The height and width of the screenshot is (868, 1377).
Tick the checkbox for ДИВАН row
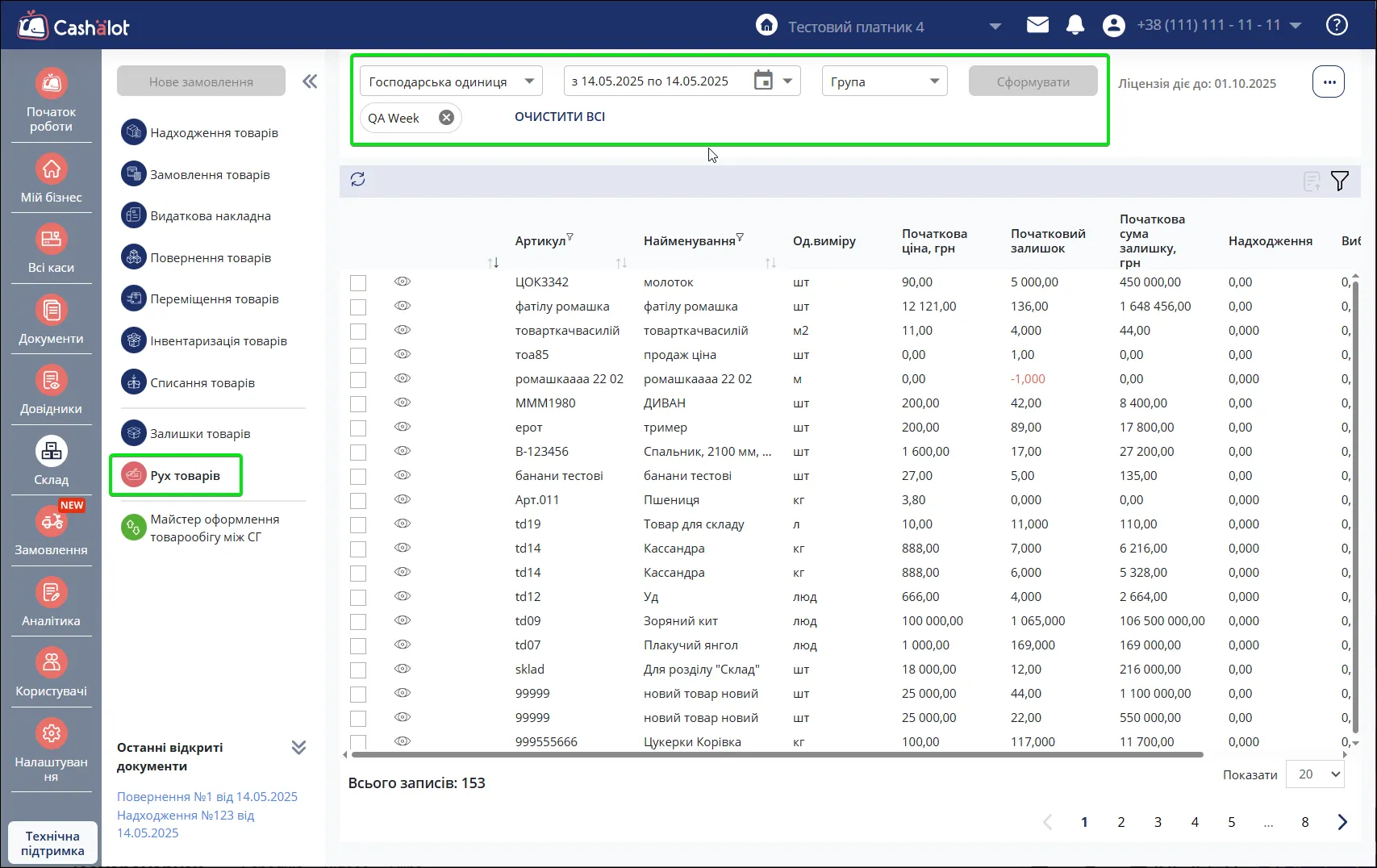[x=358, y=404]
